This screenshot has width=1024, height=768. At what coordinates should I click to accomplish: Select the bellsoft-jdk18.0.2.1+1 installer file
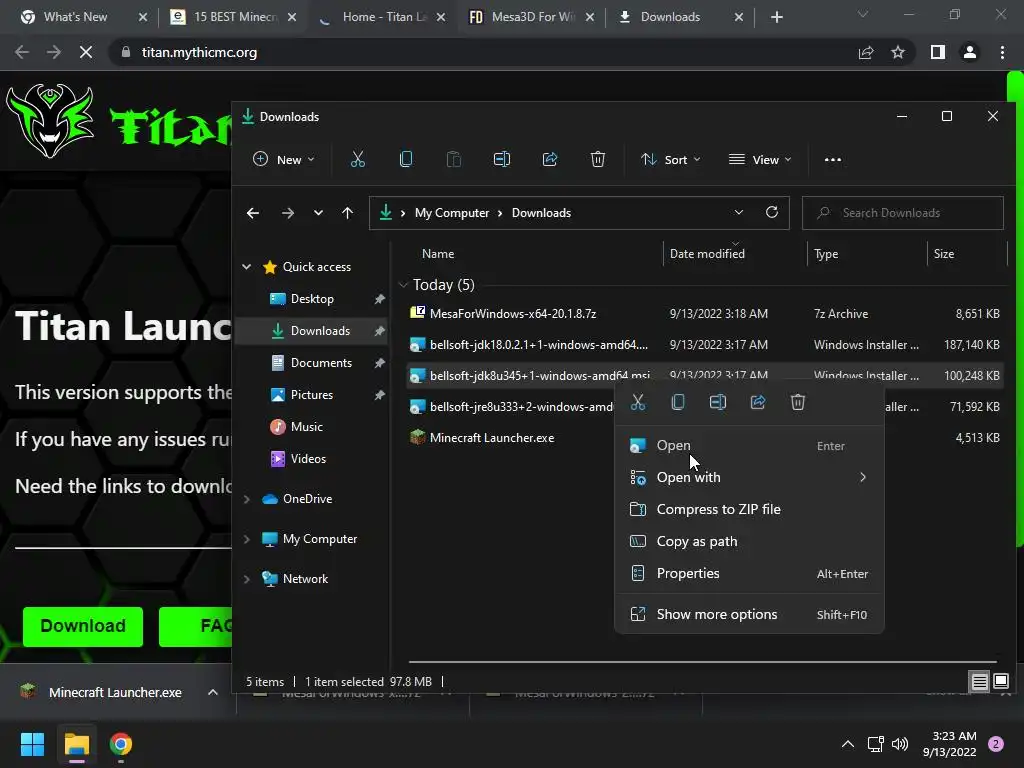705,345
